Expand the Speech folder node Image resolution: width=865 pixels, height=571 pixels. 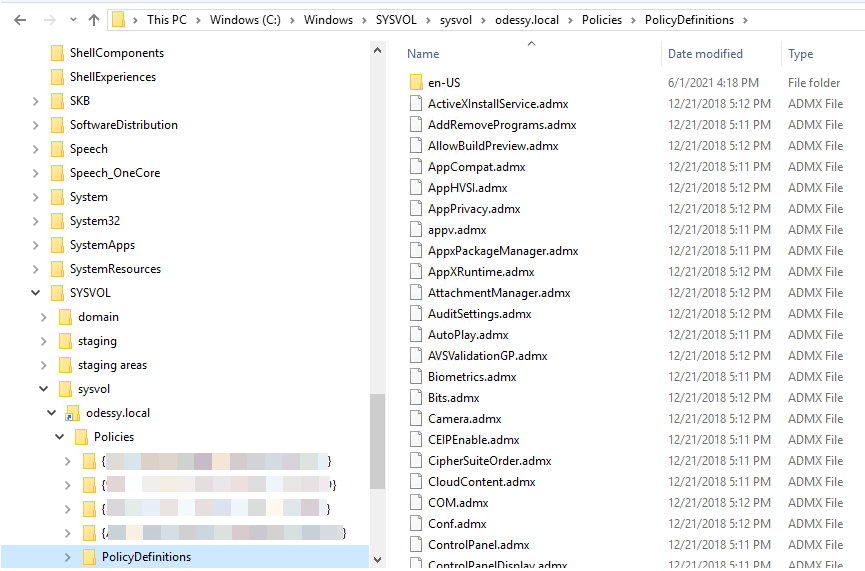tap(36, 149)
